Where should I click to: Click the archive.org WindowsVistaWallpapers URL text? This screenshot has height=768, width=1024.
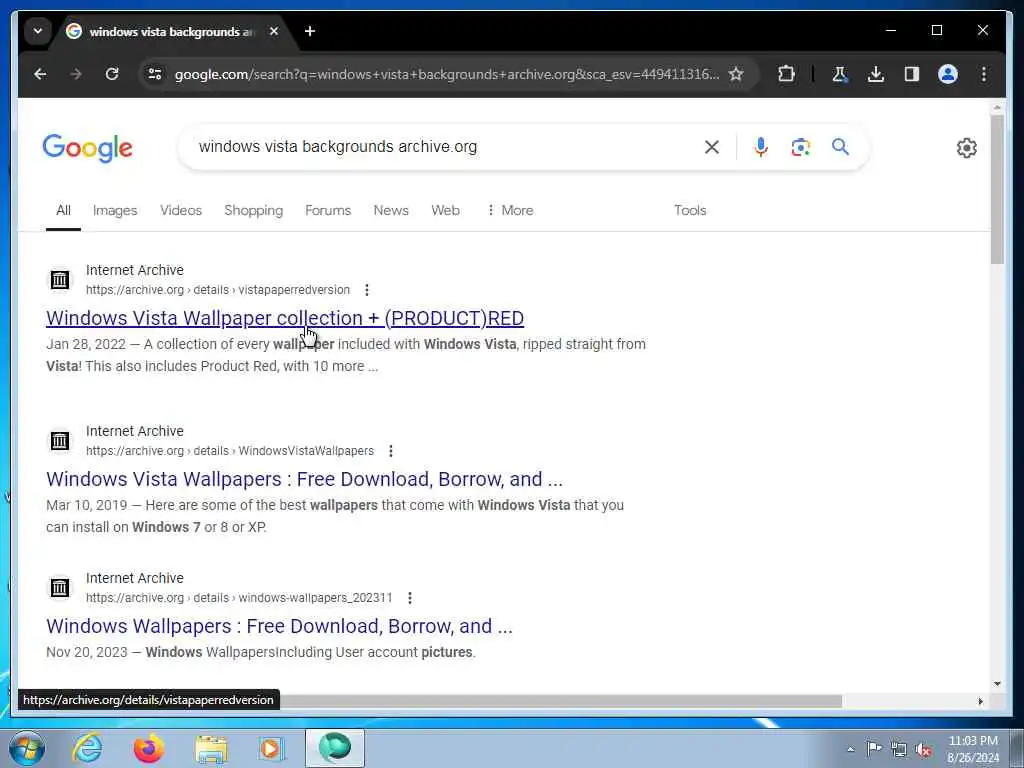230,451
